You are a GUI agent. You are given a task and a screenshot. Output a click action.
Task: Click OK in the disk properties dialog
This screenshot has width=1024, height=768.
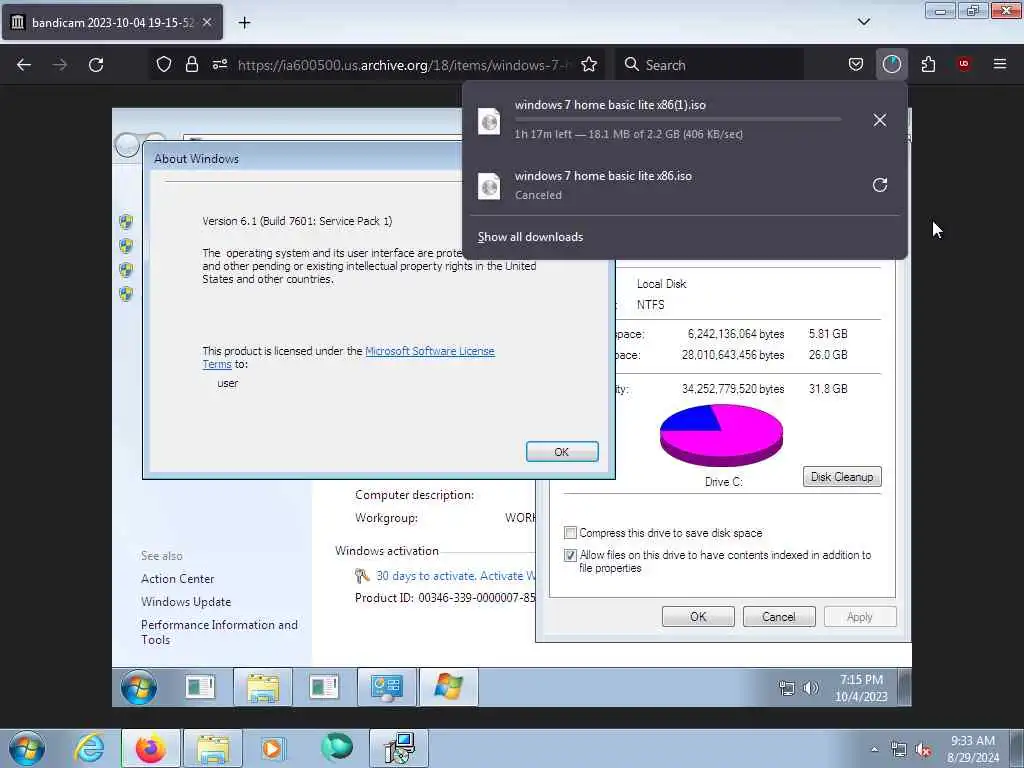point(698,616)
